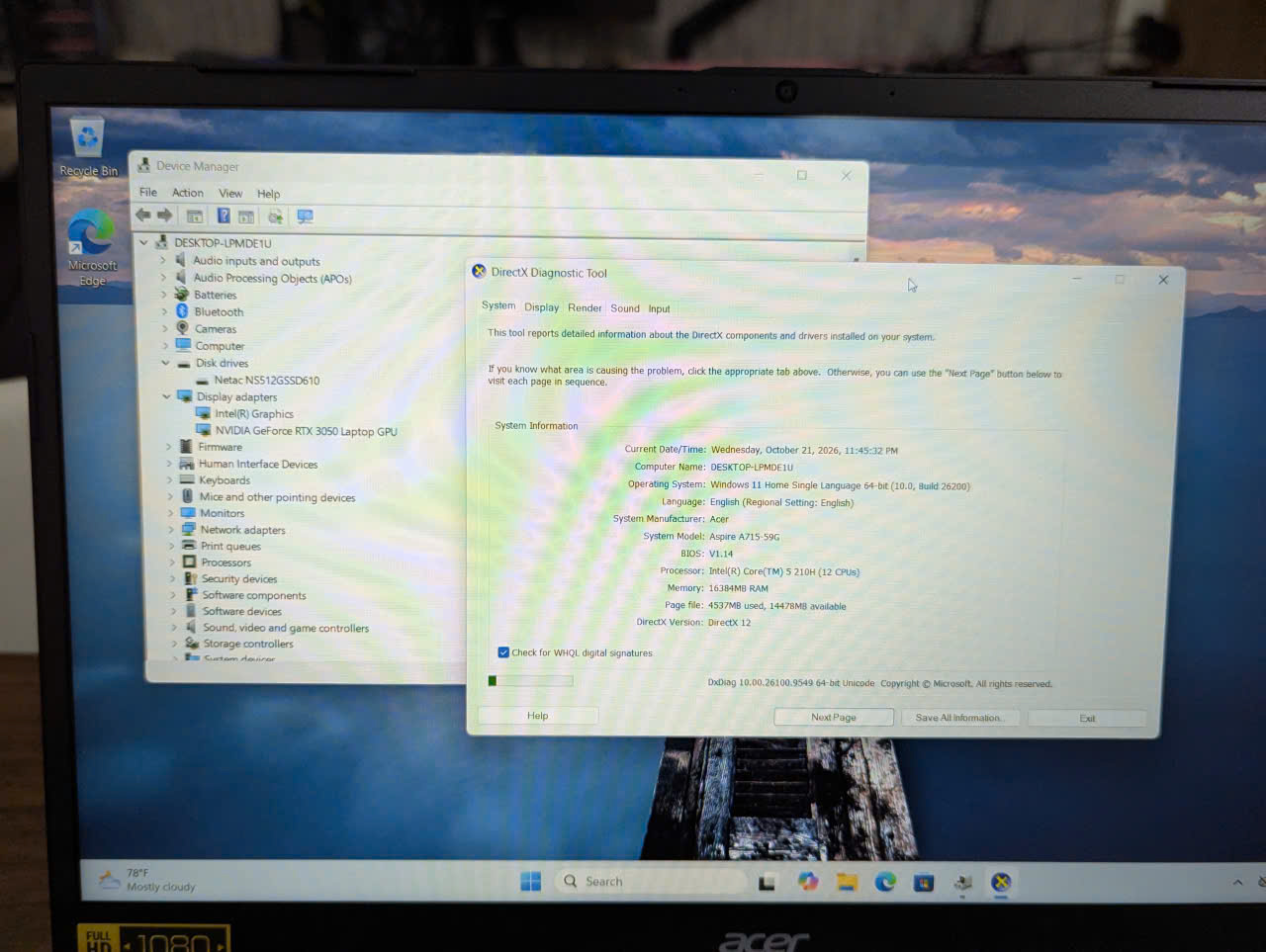Click the Update device driver toolbar icon
This screenshot has width=1266, height=952.
tap(276, 216)
